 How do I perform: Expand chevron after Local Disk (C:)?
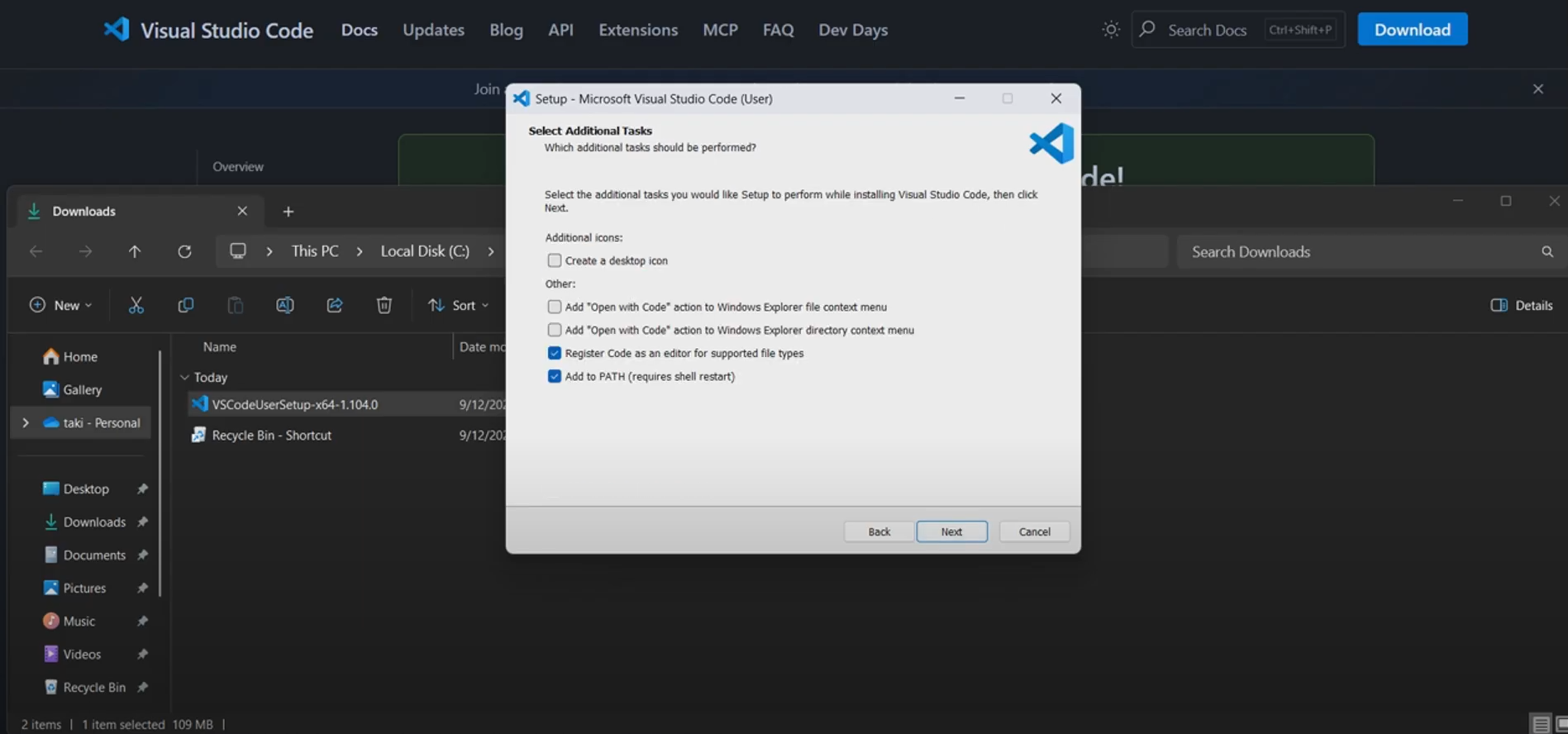tap(491, 251)
